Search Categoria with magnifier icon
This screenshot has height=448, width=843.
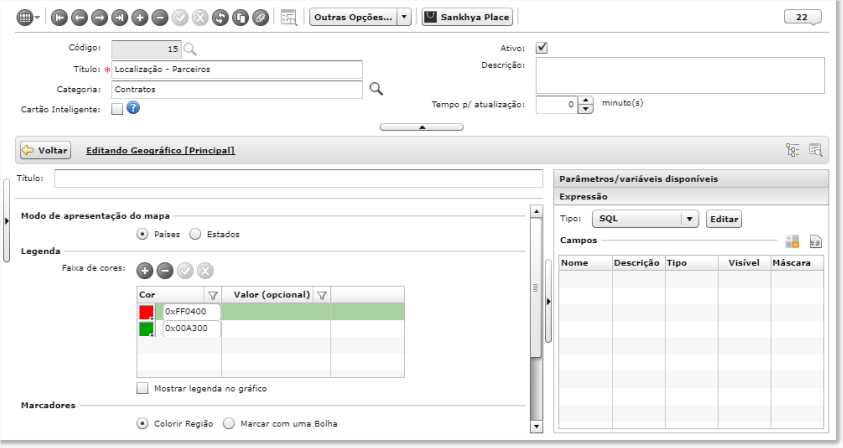pos(376,89)
